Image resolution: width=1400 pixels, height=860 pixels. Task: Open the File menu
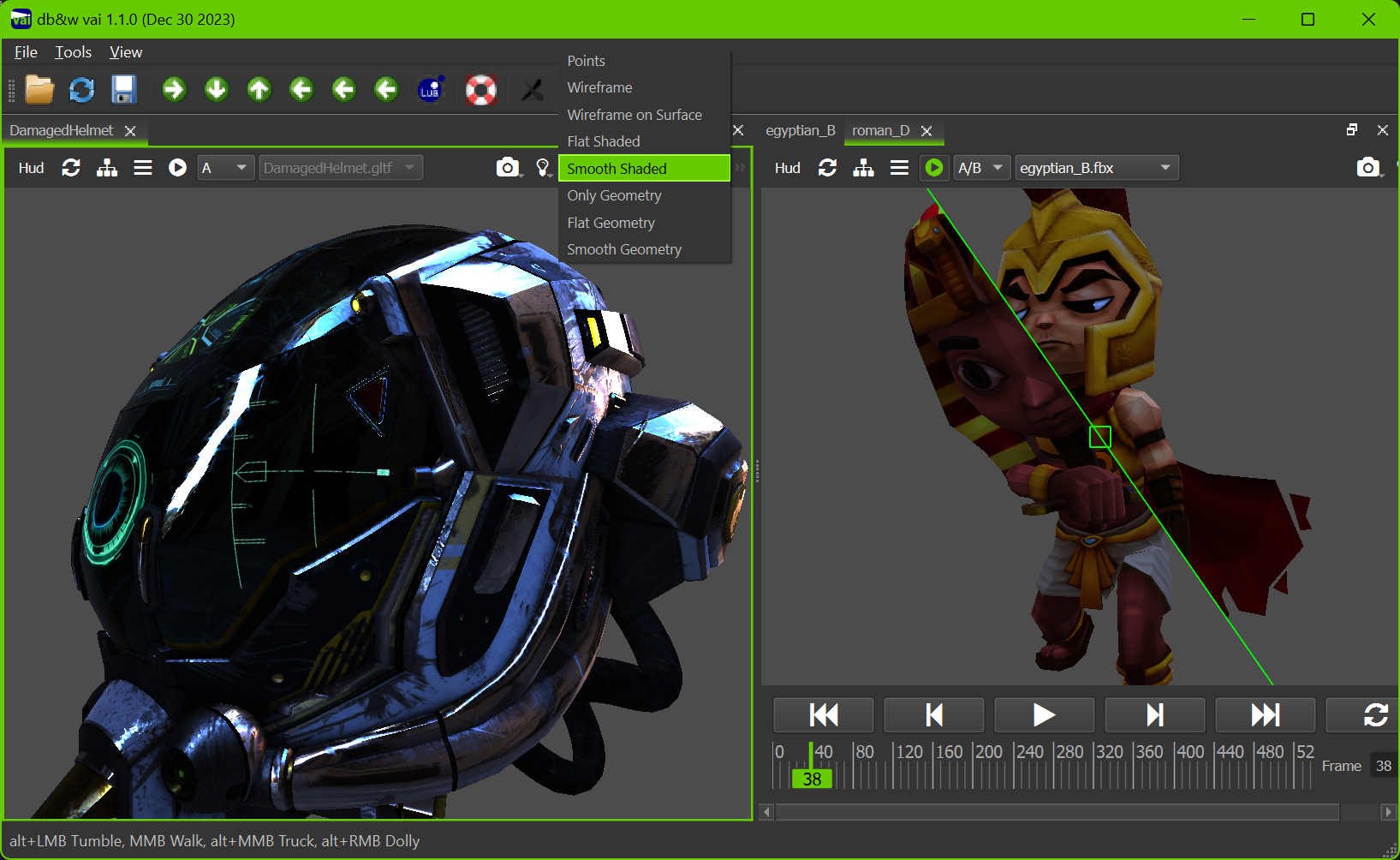click(x=26, y=52)
